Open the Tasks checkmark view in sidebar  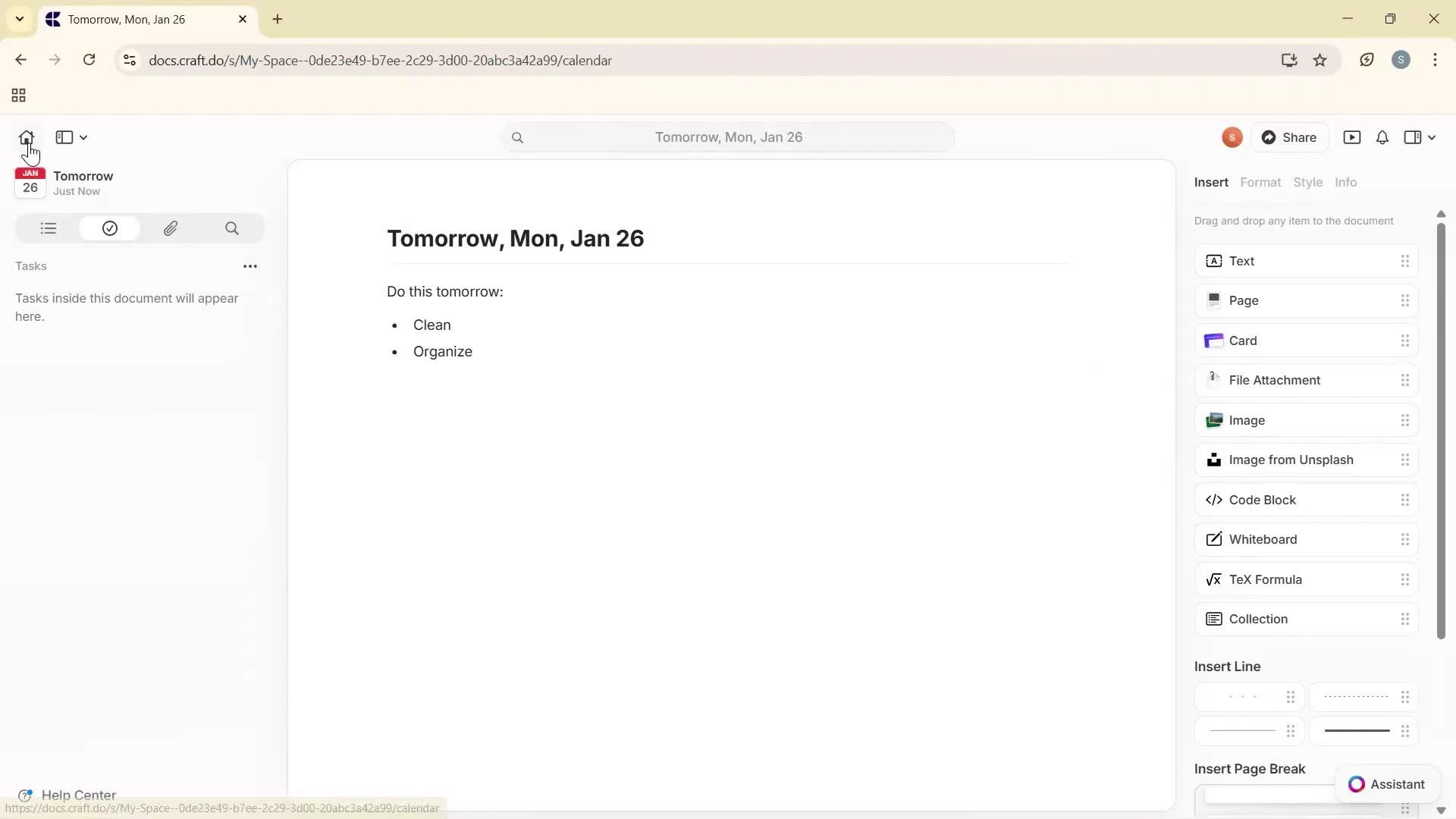click(109, 228)
